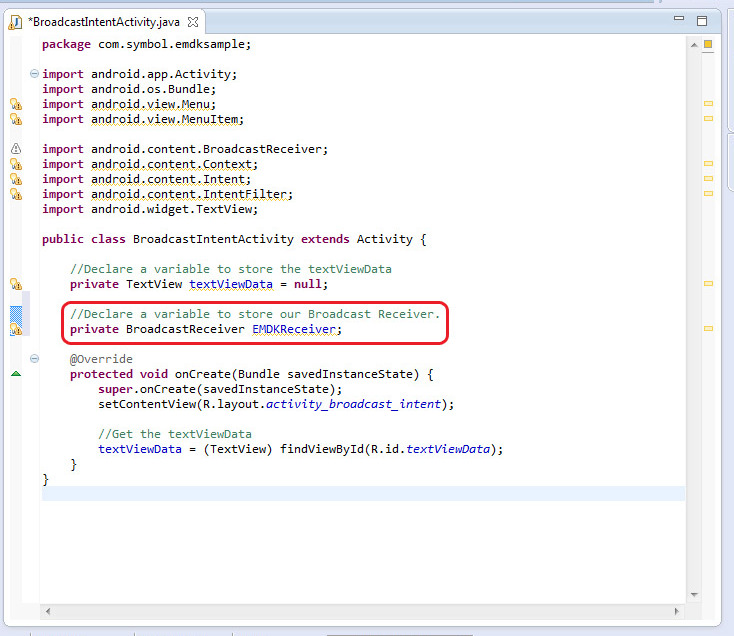Click warning icon next to android.content.Intent import
The width and height of the screenshot is (734, 636).
(16, 179)
